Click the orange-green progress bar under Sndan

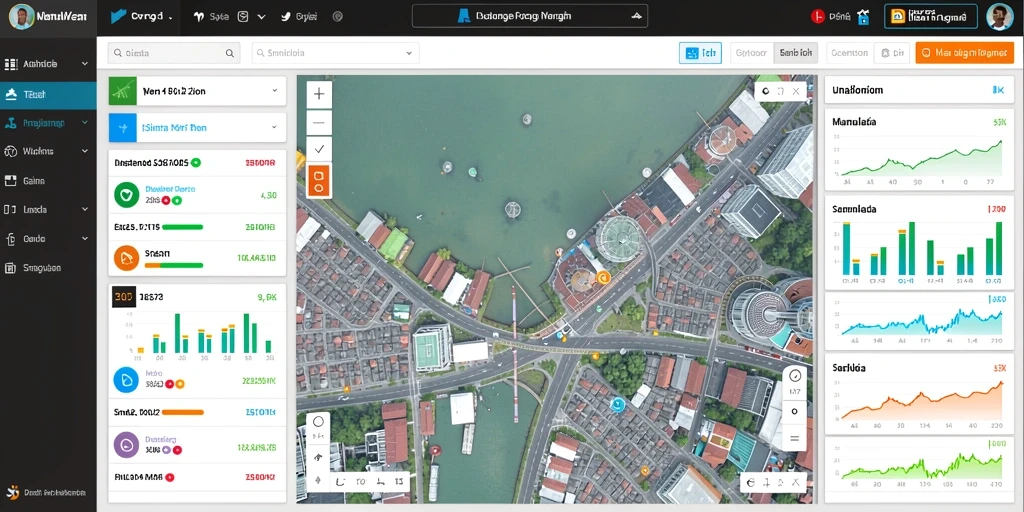[x=174, y=266]
